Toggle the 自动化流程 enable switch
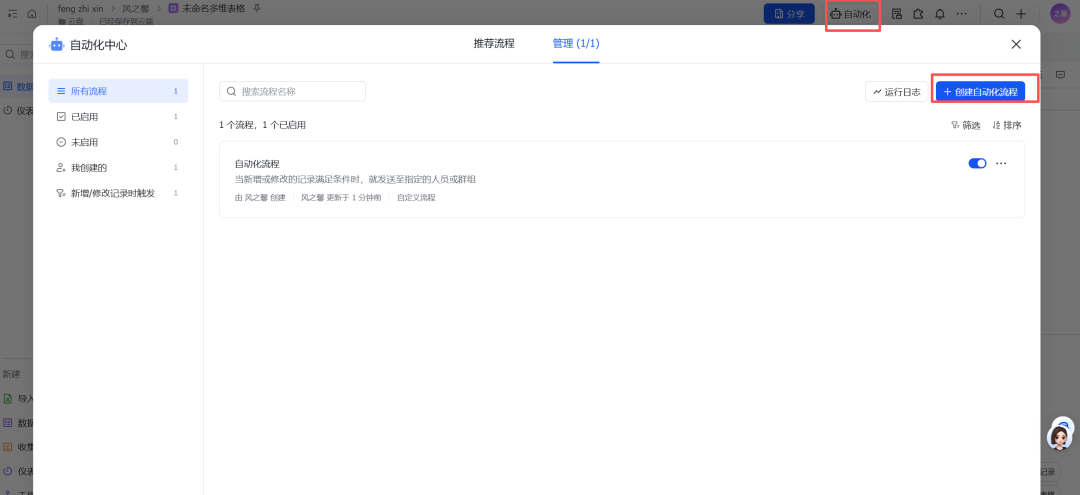This screenshot has width=1080, height=495. pyautogui.click(x=977, y=163)
